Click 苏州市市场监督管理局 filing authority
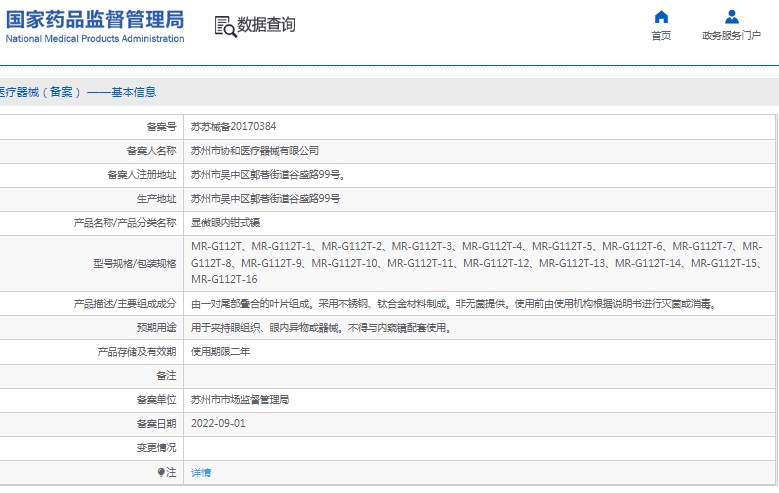The height and width of the screenshot is (493, 779). coord(240,400)
